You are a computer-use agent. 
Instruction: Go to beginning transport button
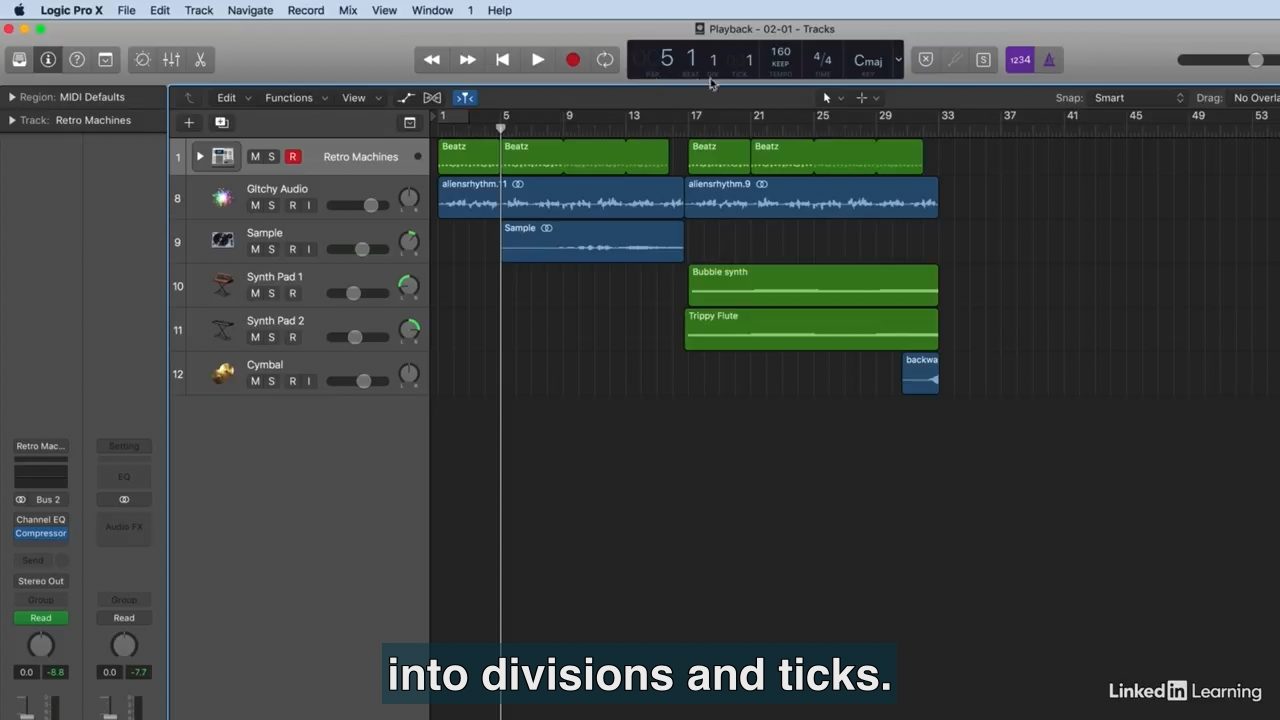(502, 60)
